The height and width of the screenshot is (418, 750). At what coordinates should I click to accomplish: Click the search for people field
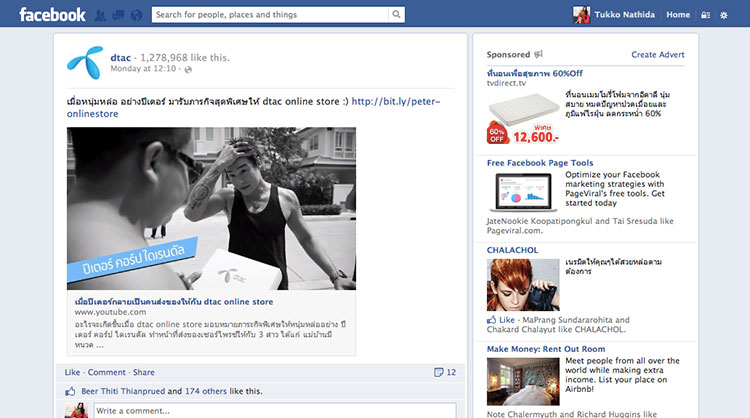tap(270, 14)
